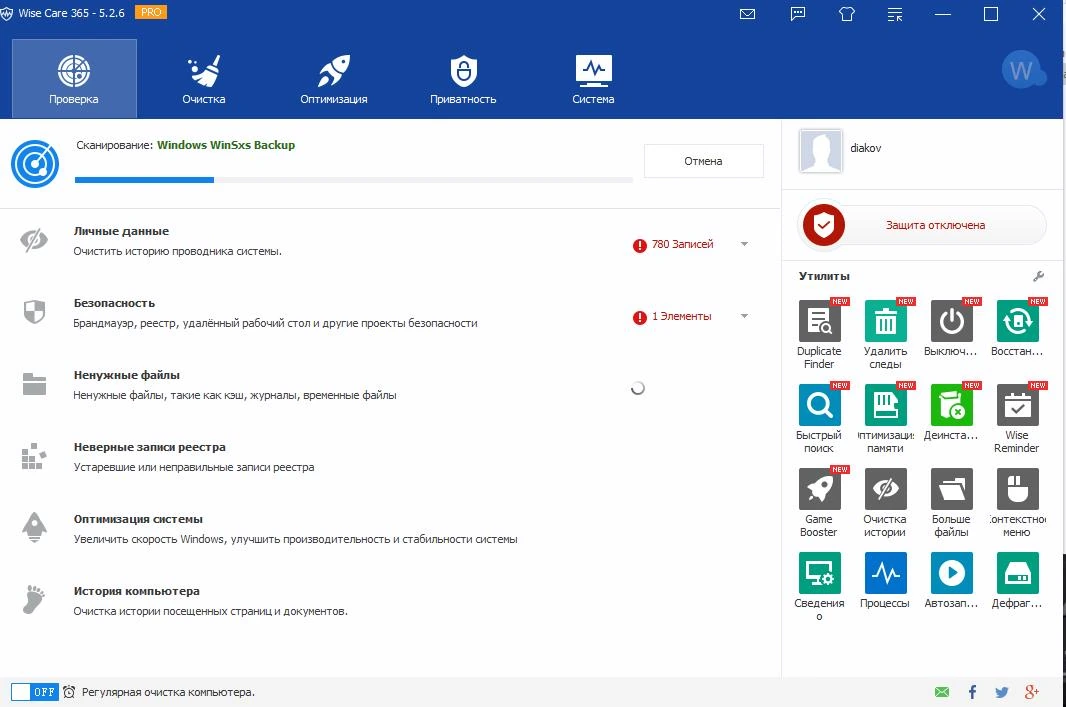Select the Безопасность row heading
Viewport: 1066px width, 707px height.
click(114, 303)
